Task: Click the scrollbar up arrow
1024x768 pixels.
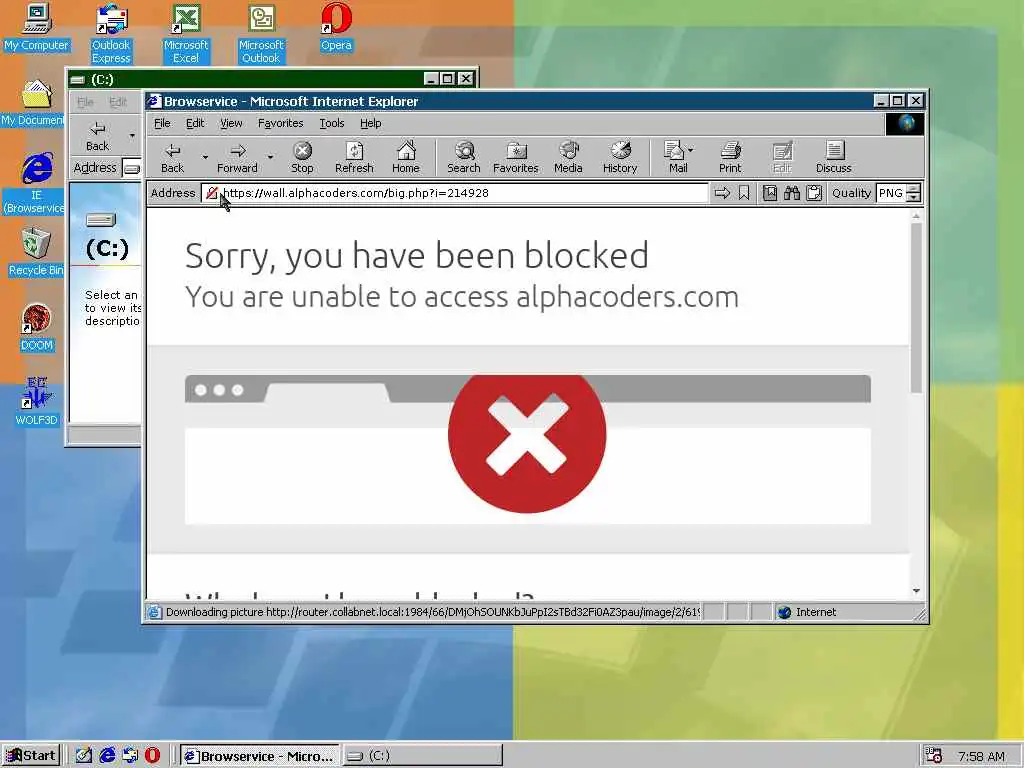Action: [916, 216]
